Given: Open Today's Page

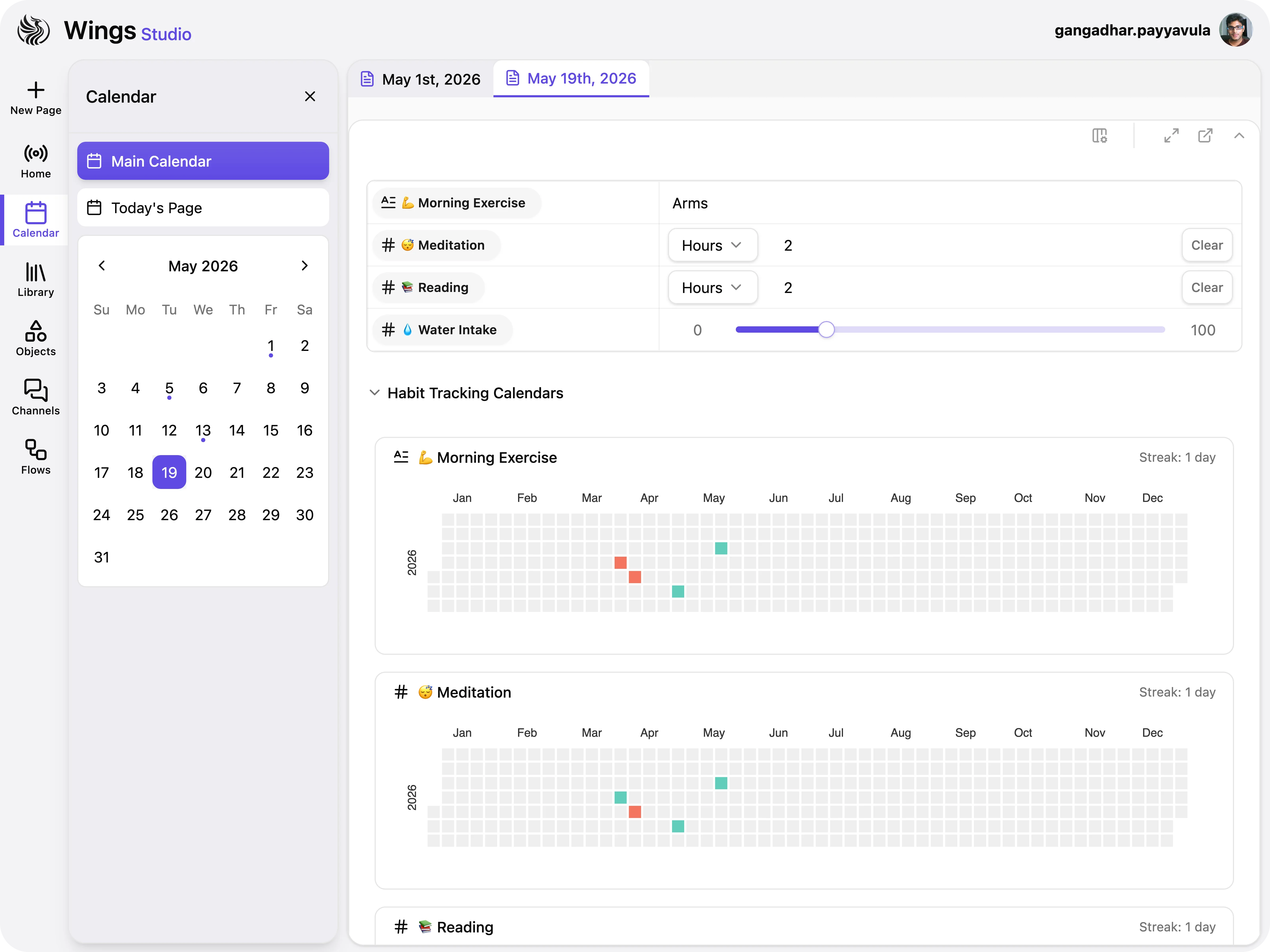Looking at the screenshot, I should 203,208.
